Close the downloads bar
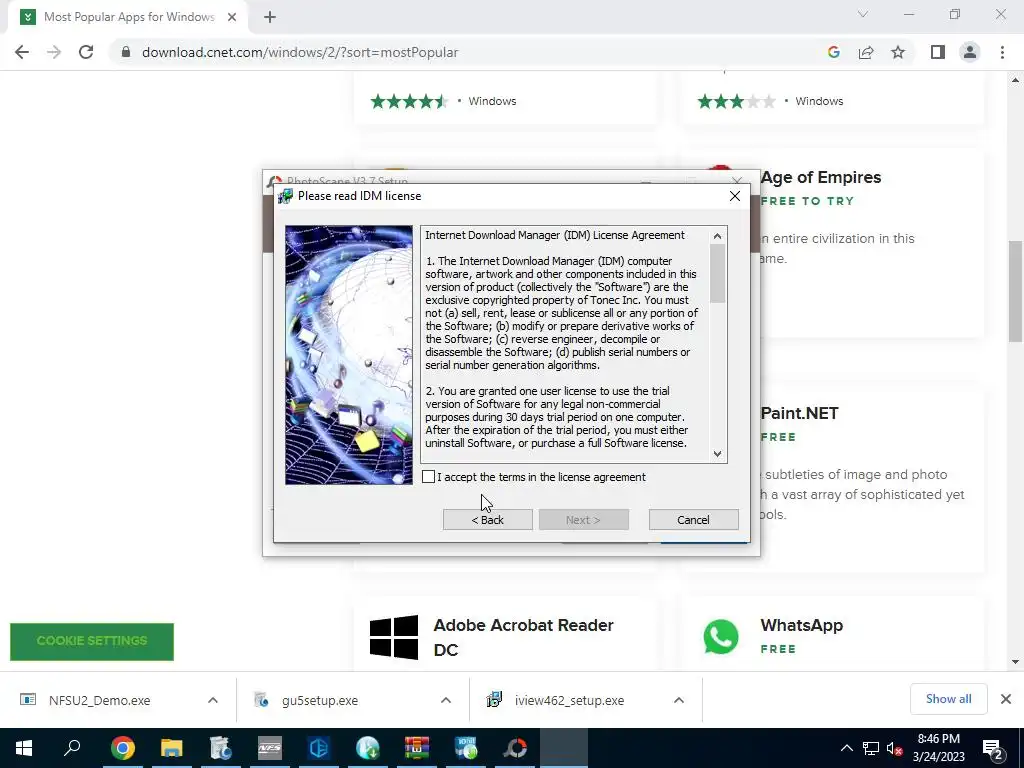Screen dimensions: 1024x768 pos(1006,699)
